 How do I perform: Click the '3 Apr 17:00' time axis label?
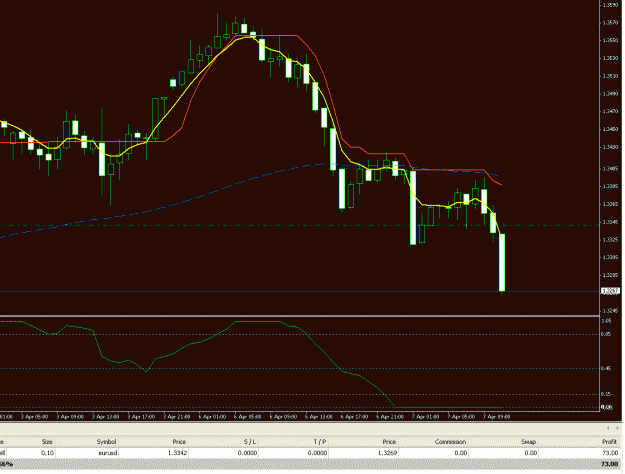(x=142, y=417)
